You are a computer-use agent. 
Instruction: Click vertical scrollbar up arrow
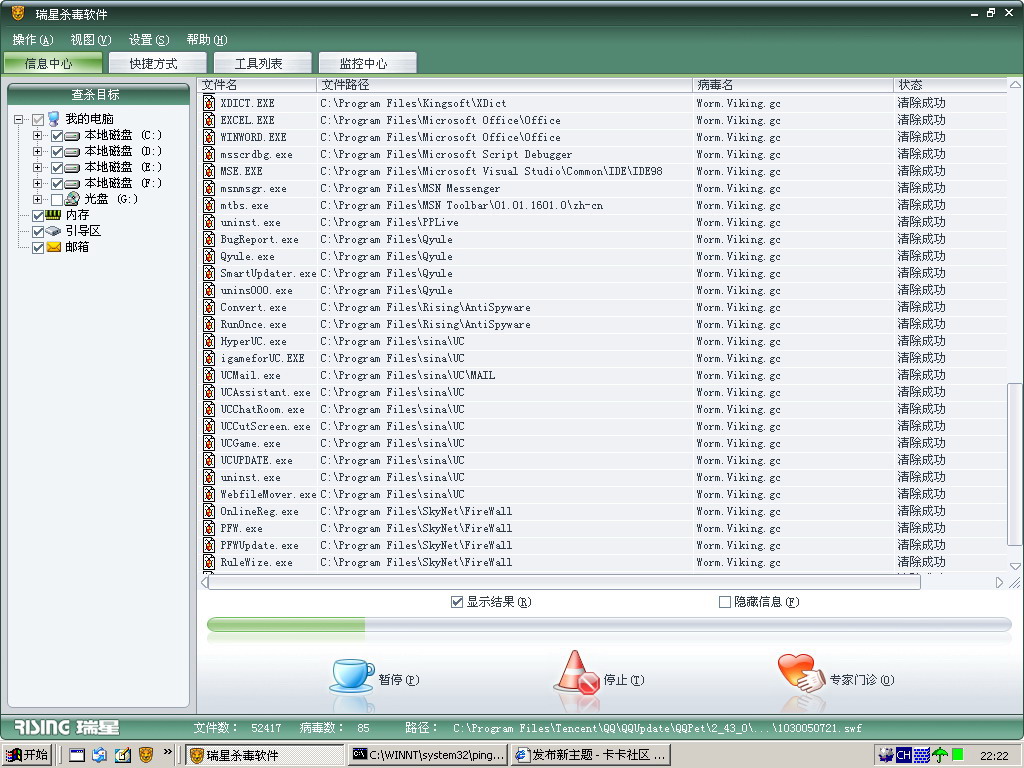[x=1015, y=85]
